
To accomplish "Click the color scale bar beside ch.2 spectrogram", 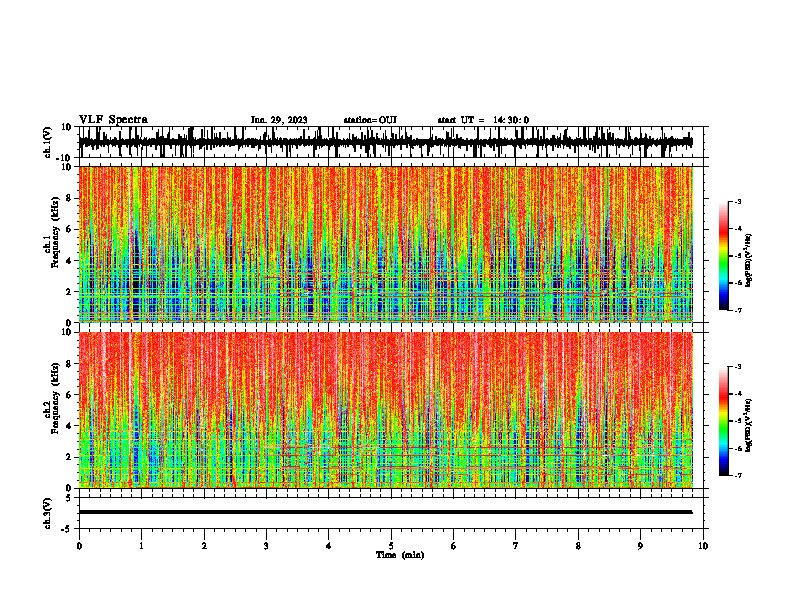I will point(724,421).
